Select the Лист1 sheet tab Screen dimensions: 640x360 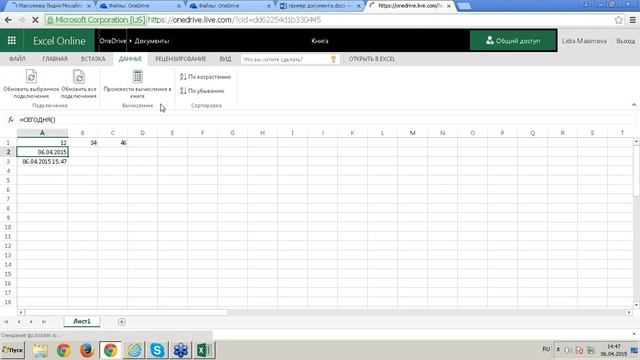pyautogui.click(x=82, y=321)
